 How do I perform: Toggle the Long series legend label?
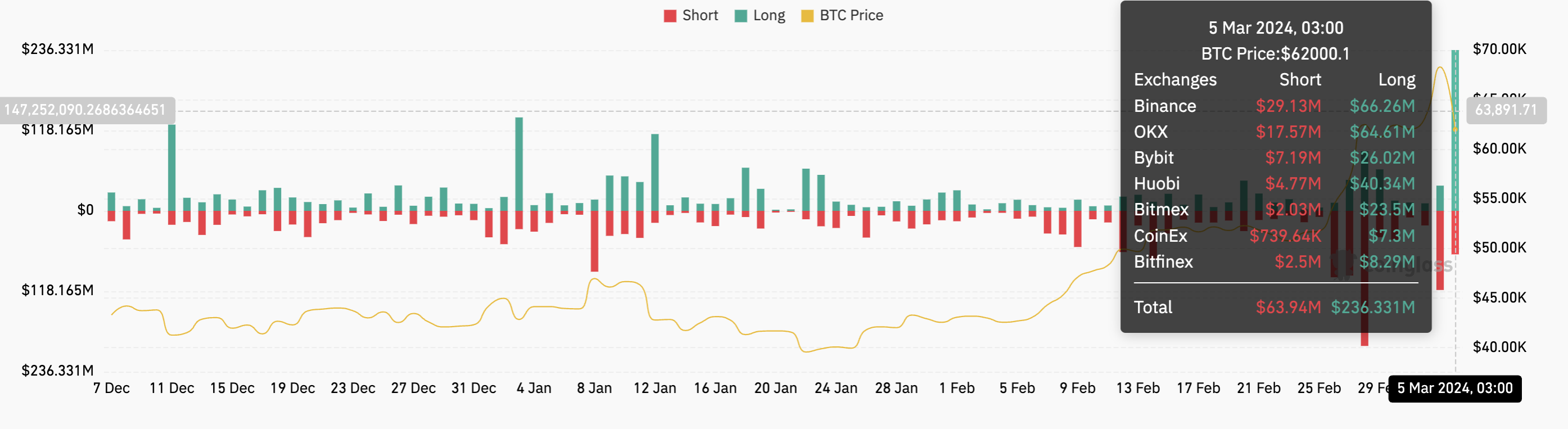[769, 15]
